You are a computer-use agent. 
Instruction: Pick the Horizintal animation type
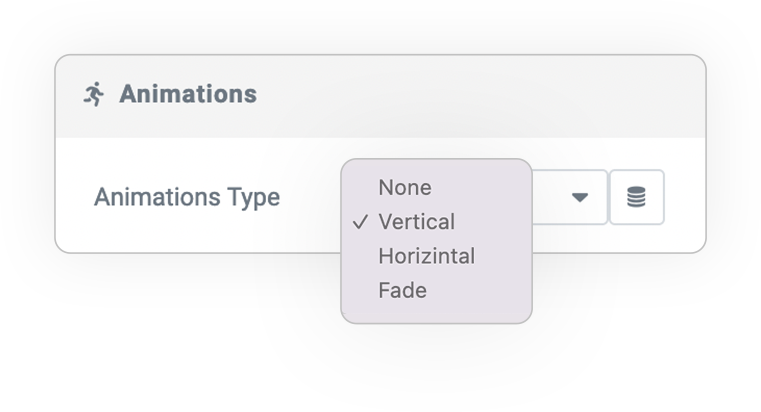[427, 256]
